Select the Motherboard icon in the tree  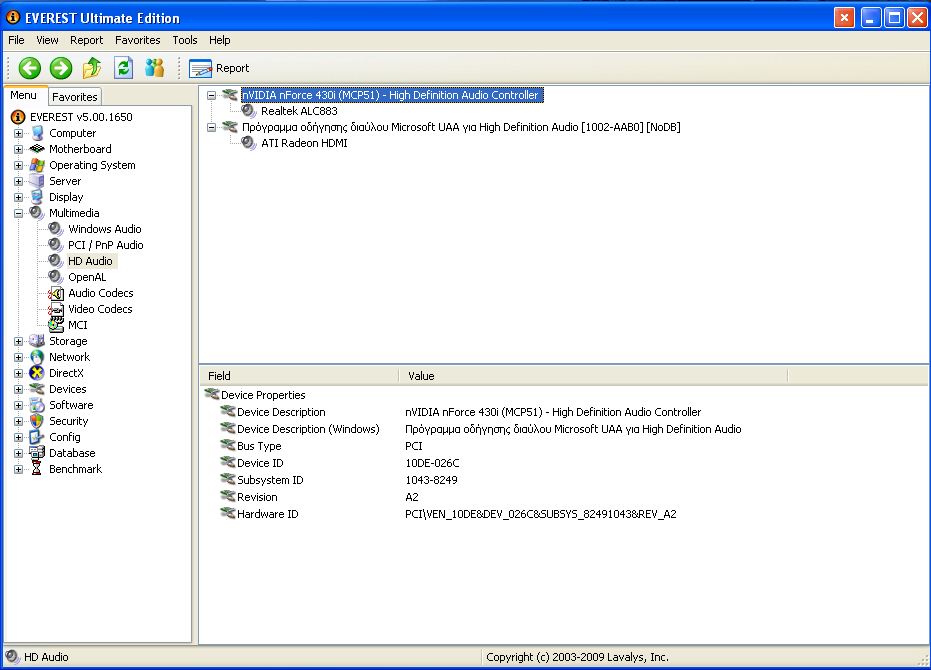click(x=37, y=148)
